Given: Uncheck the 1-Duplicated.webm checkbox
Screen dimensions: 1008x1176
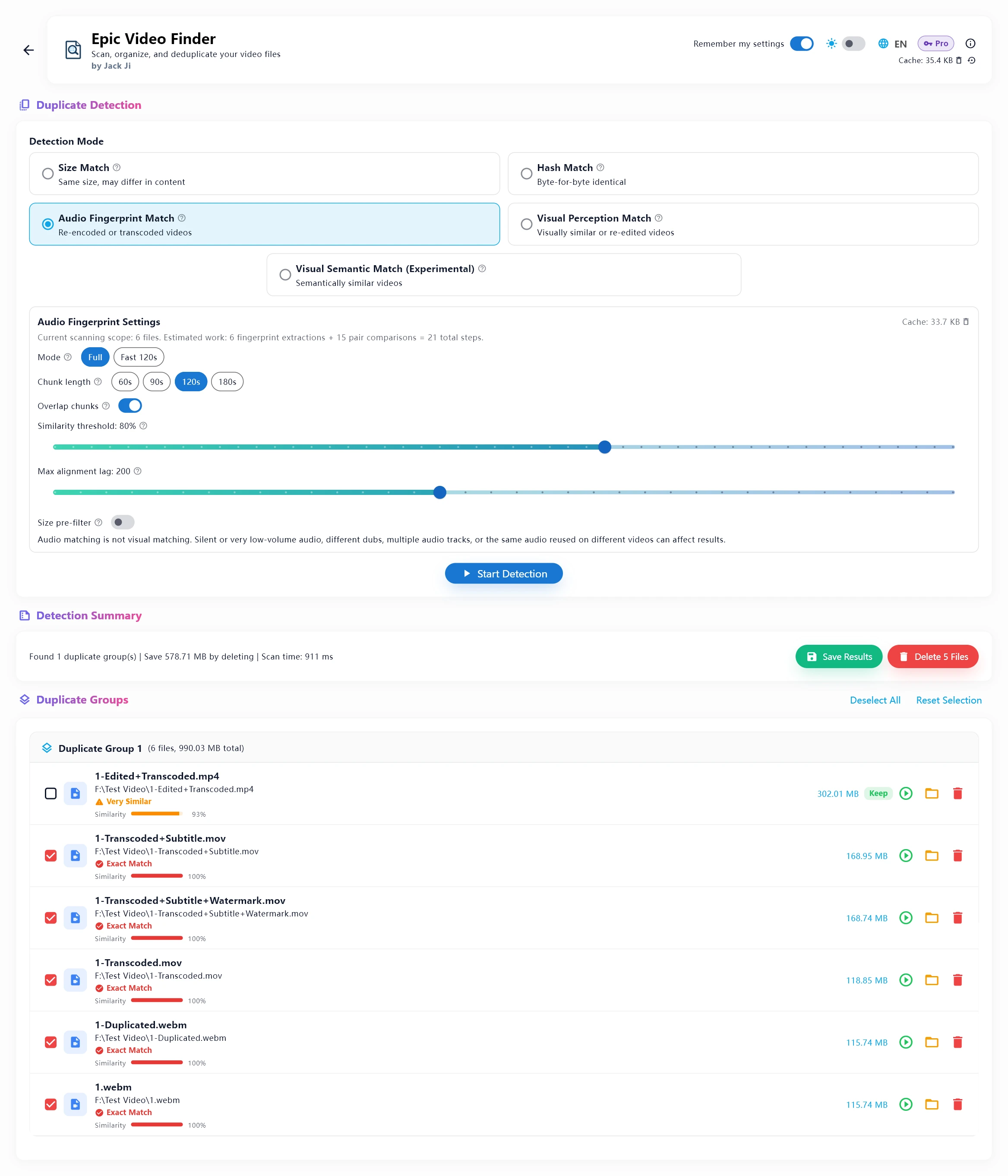Looking at the screenshot, I should 51,1042.
